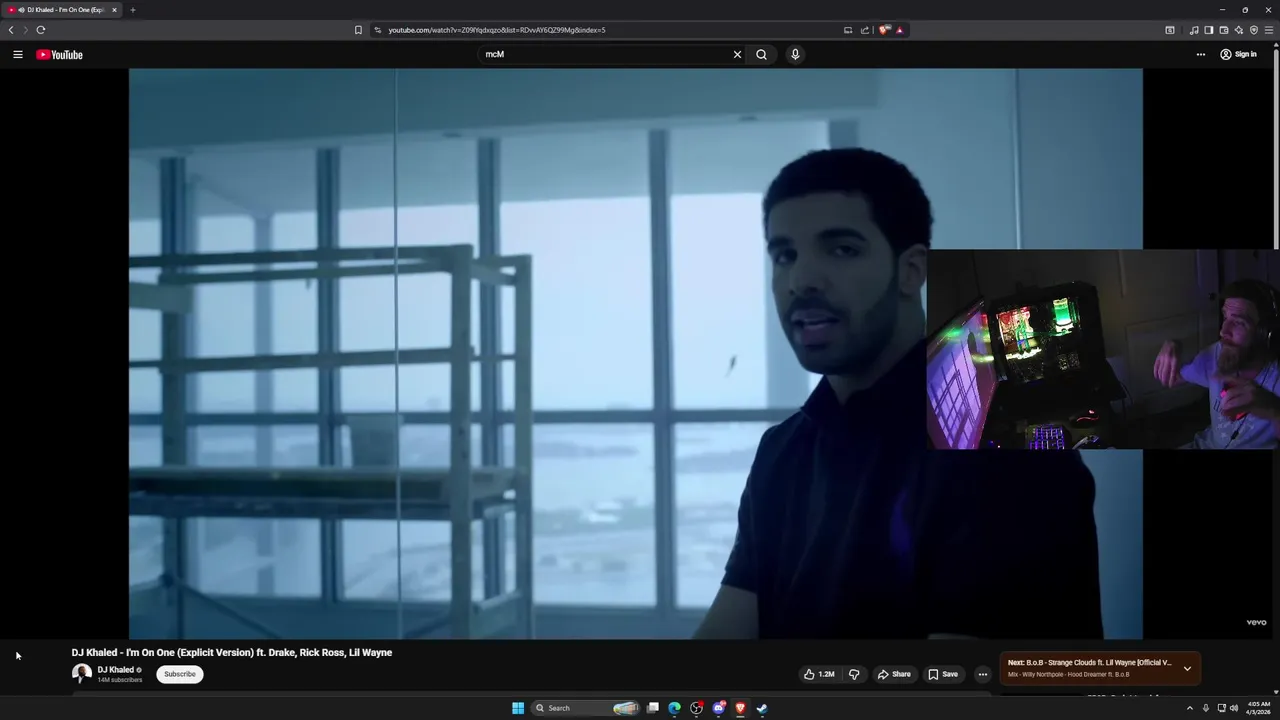
Task: Open Discord from the taskbar
Action: pos(719,708)
